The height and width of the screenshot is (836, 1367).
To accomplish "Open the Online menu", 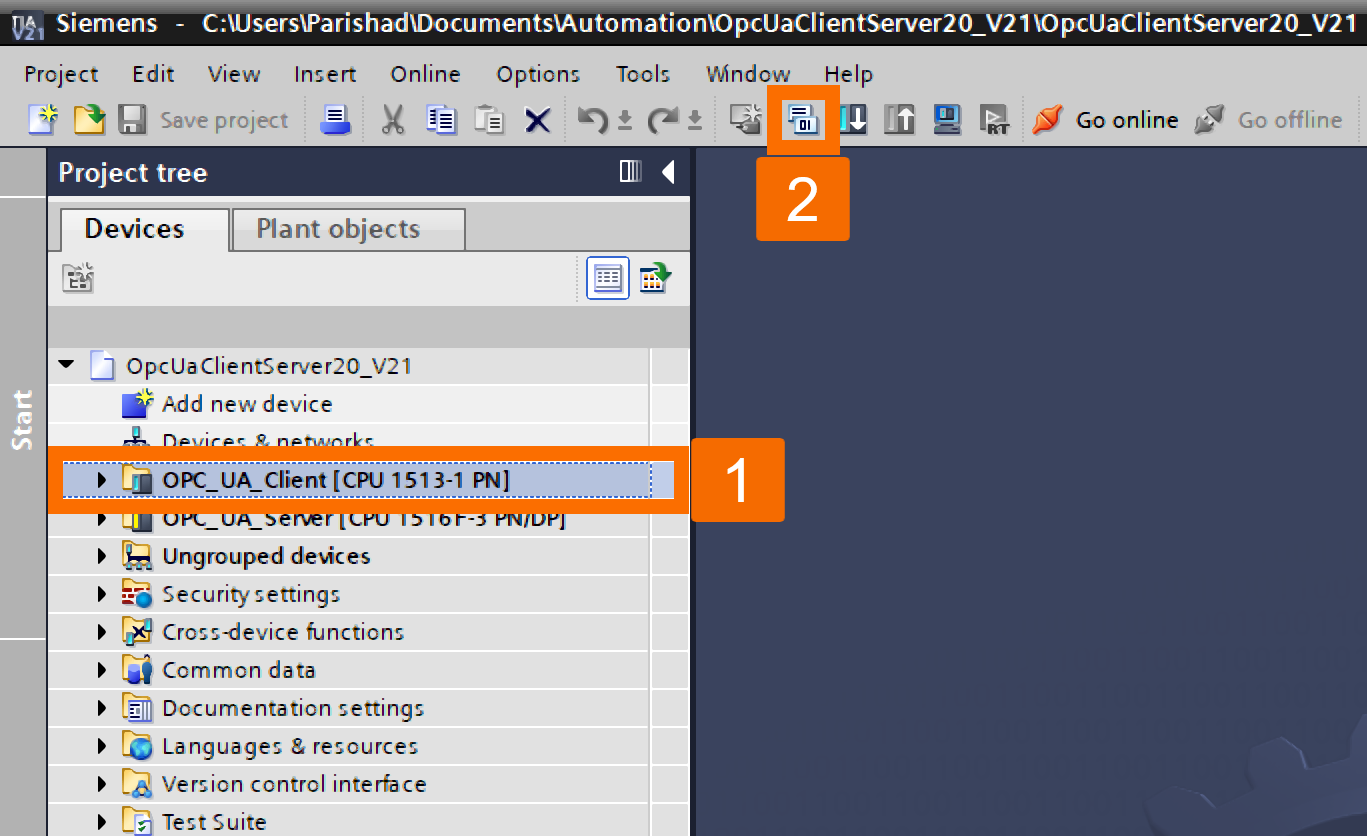I will tap(426, 74).
